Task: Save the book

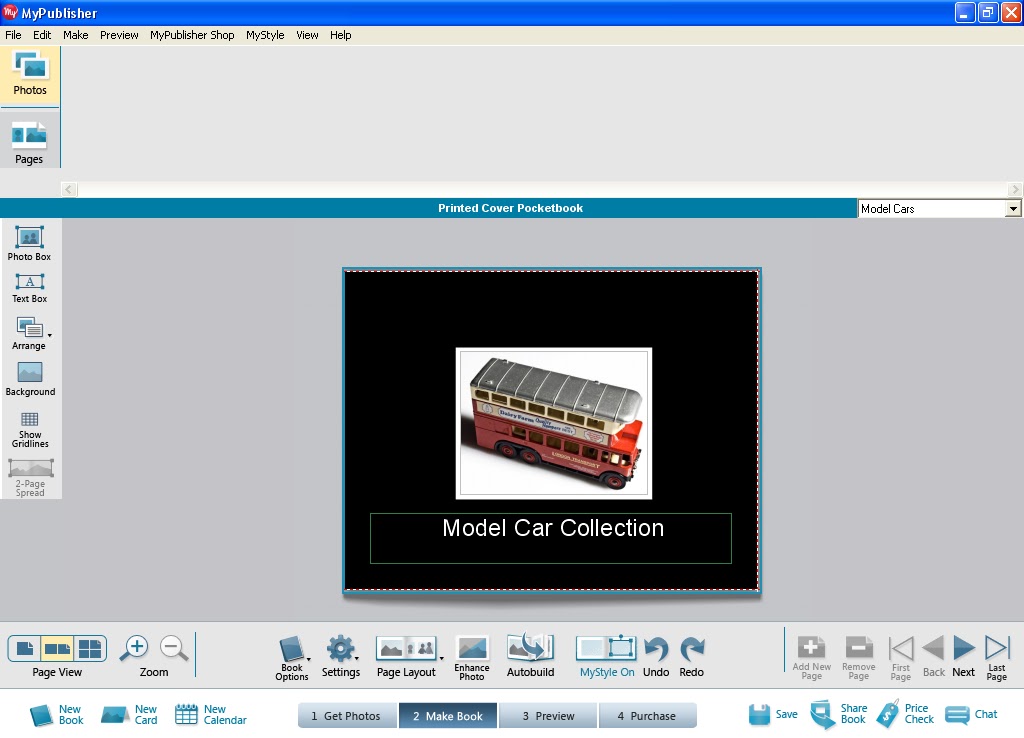Action: pos(773,714)
